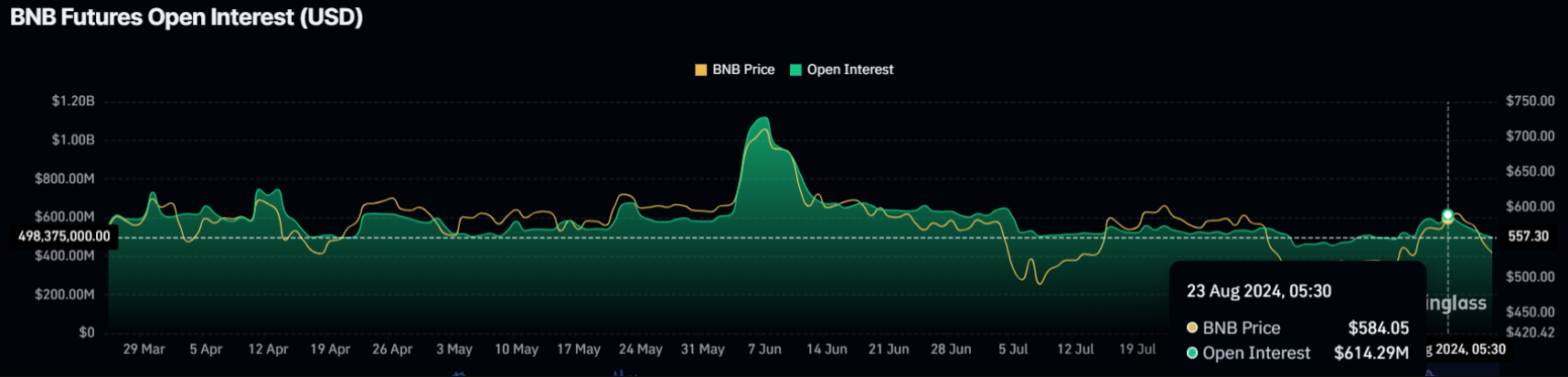
Task: Click the $500.00 right axis label
Action: (x=1531, y=276)
